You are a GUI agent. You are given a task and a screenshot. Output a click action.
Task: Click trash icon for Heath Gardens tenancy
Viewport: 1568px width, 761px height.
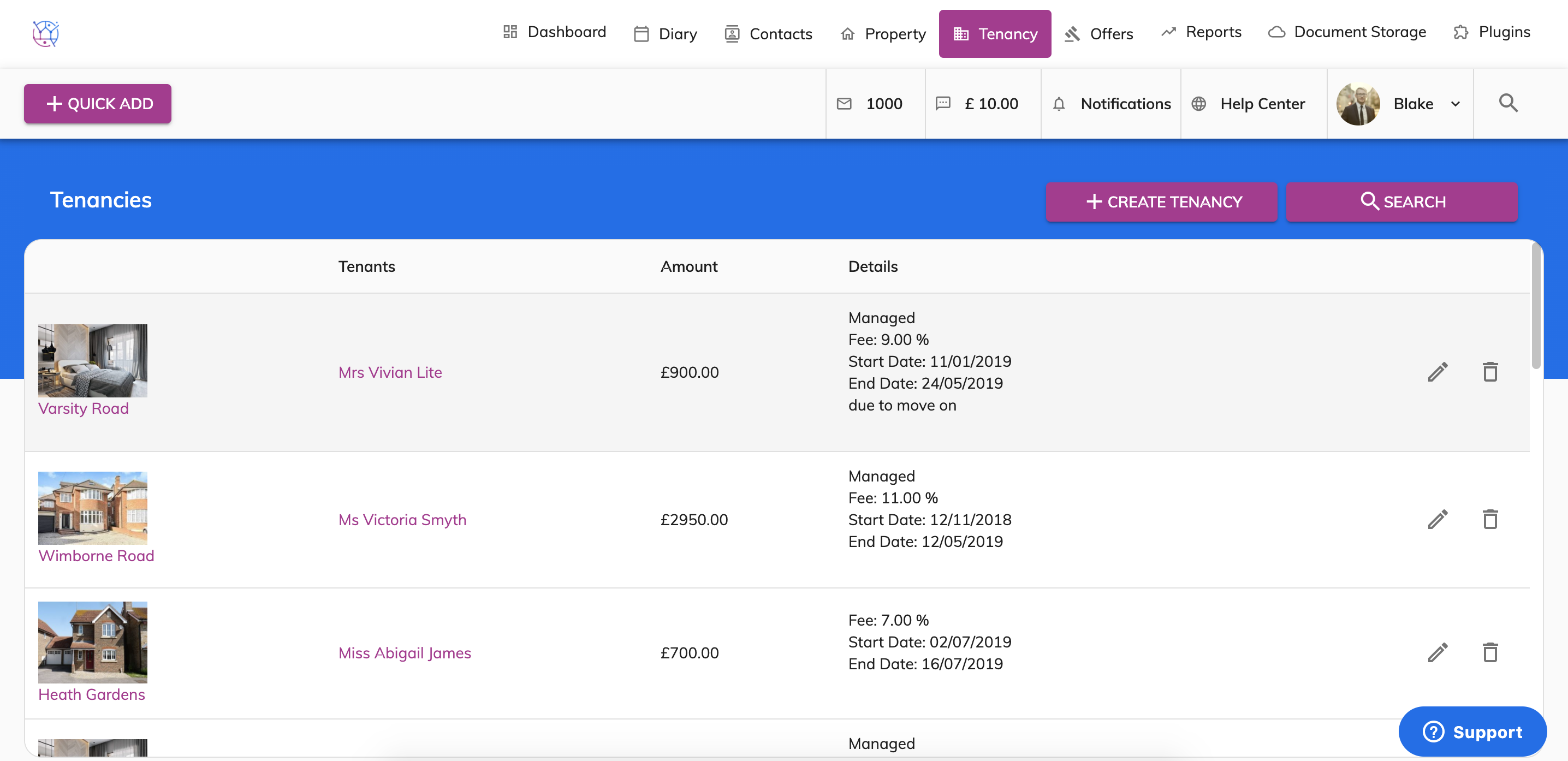[x=1489, y=652]
